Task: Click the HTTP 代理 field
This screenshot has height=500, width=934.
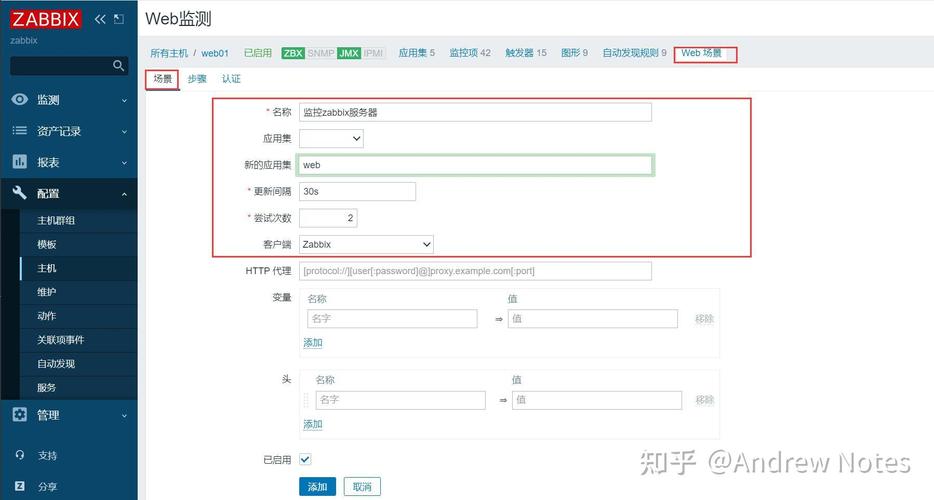Action: pyautogui.click(x=475, y=271)
